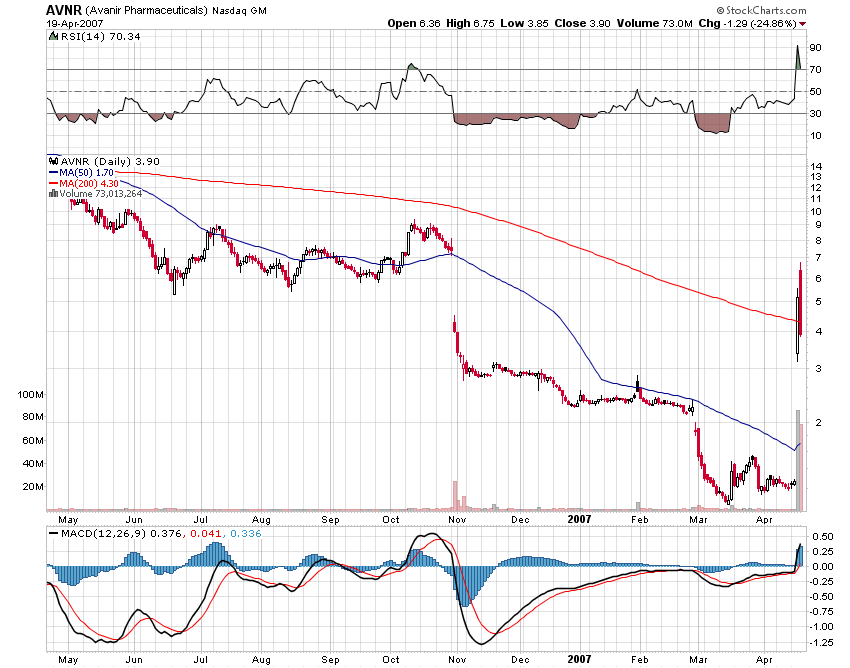
Task: Click the Chg -1.29 (-24.86%) value
Action: 748,23
